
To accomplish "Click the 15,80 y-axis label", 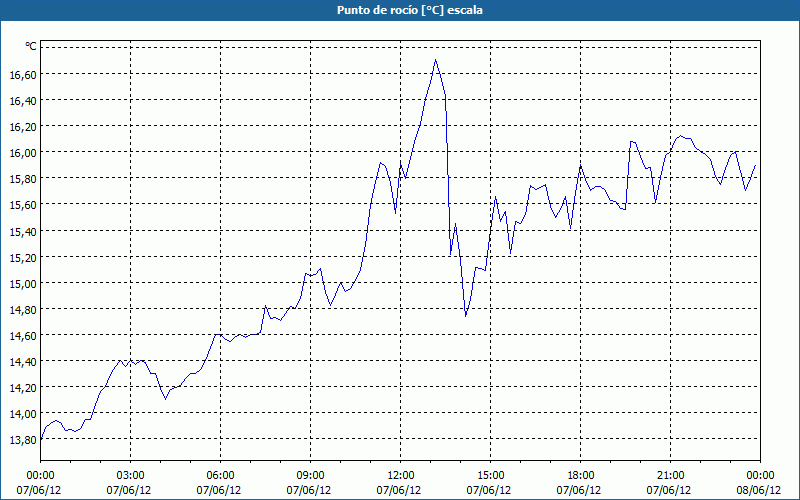I will click(x=23, y=179).
